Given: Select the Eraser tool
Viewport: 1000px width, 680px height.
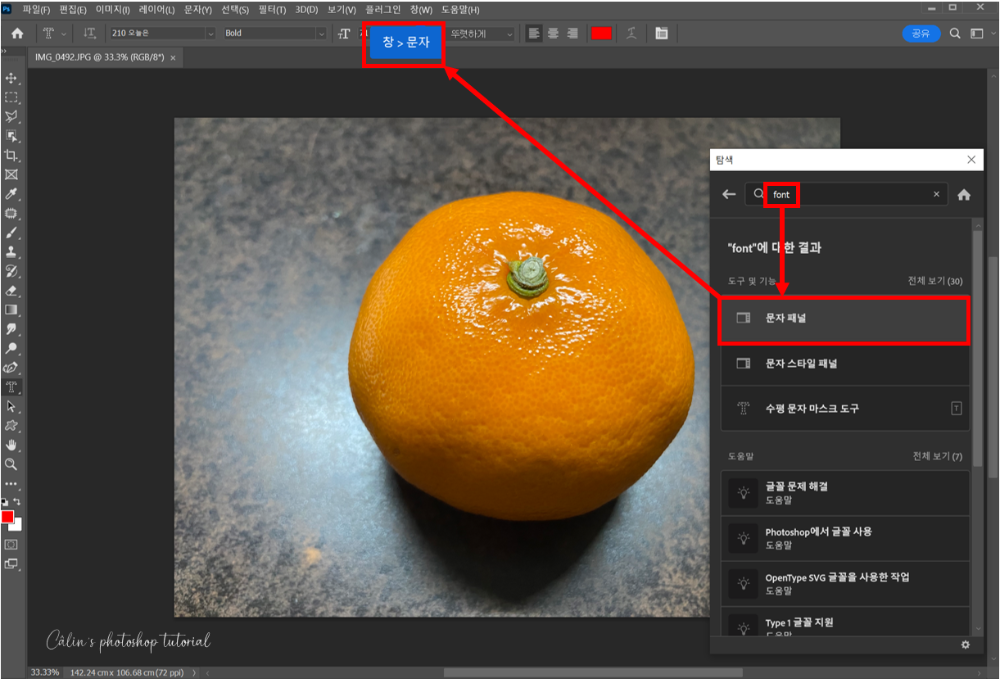Looking at the screenshot, I should [x=11, y=290].
